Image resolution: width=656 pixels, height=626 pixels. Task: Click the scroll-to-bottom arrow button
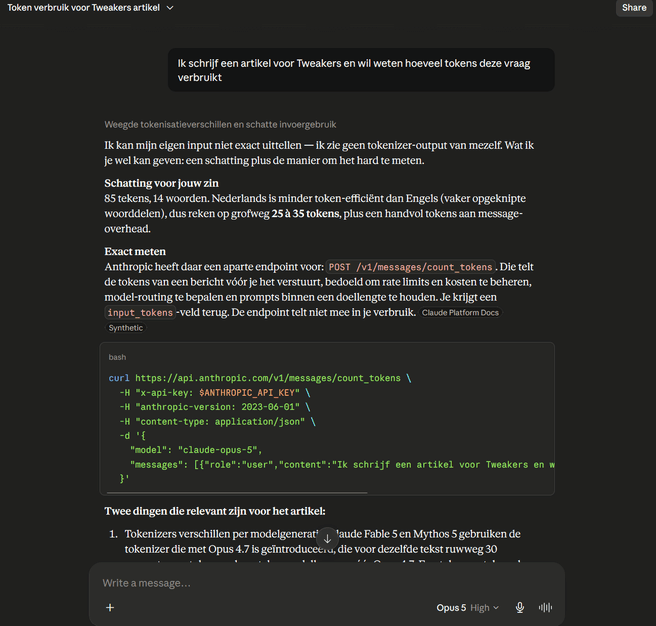click(x=328, y=539)
